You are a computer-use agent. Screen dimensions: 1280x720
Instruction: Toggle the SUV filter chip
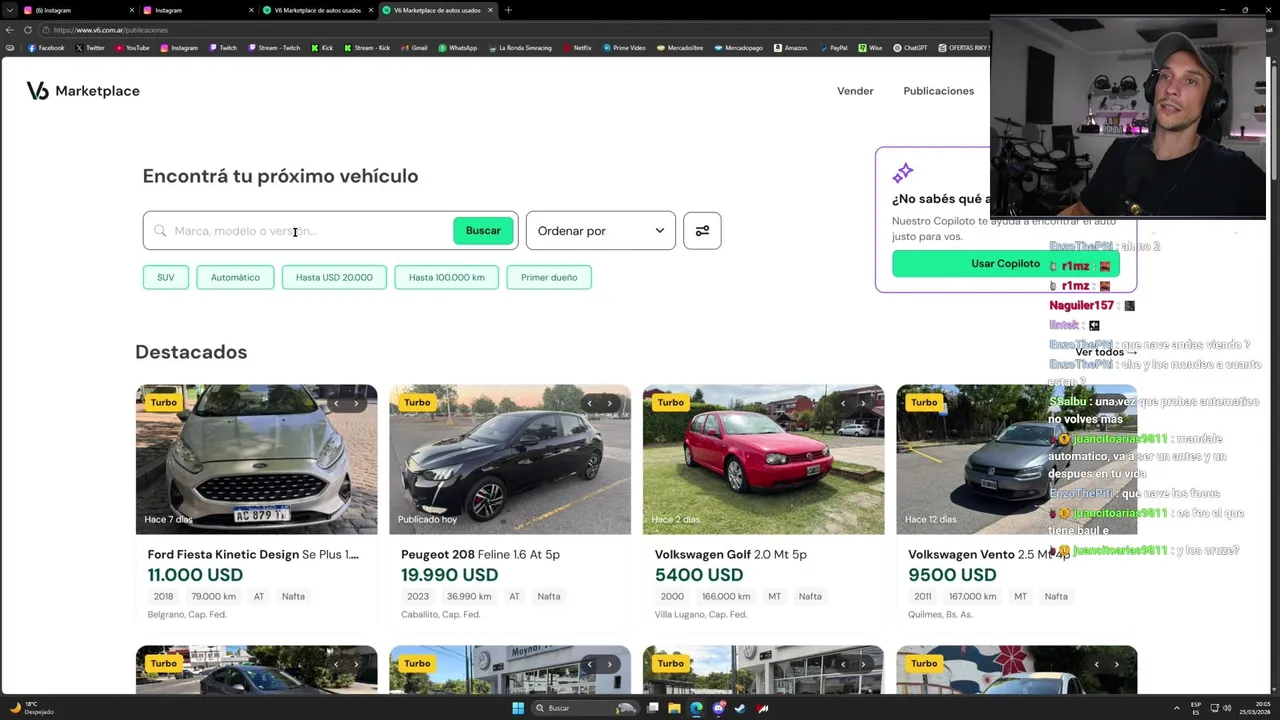166,277
